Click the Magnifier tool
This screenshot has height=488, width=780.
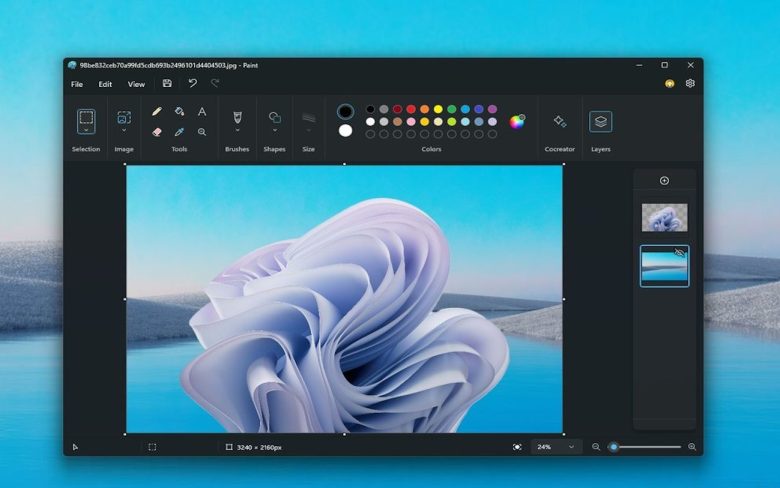[x=202, y=132]
